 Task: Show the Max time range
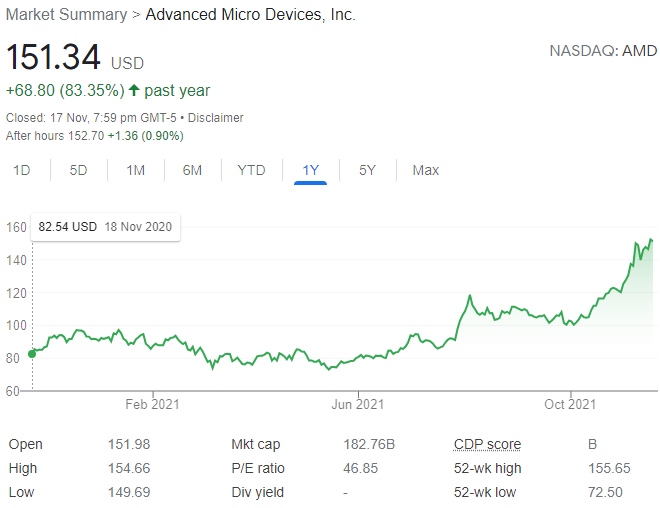click(x=425, y=170)
